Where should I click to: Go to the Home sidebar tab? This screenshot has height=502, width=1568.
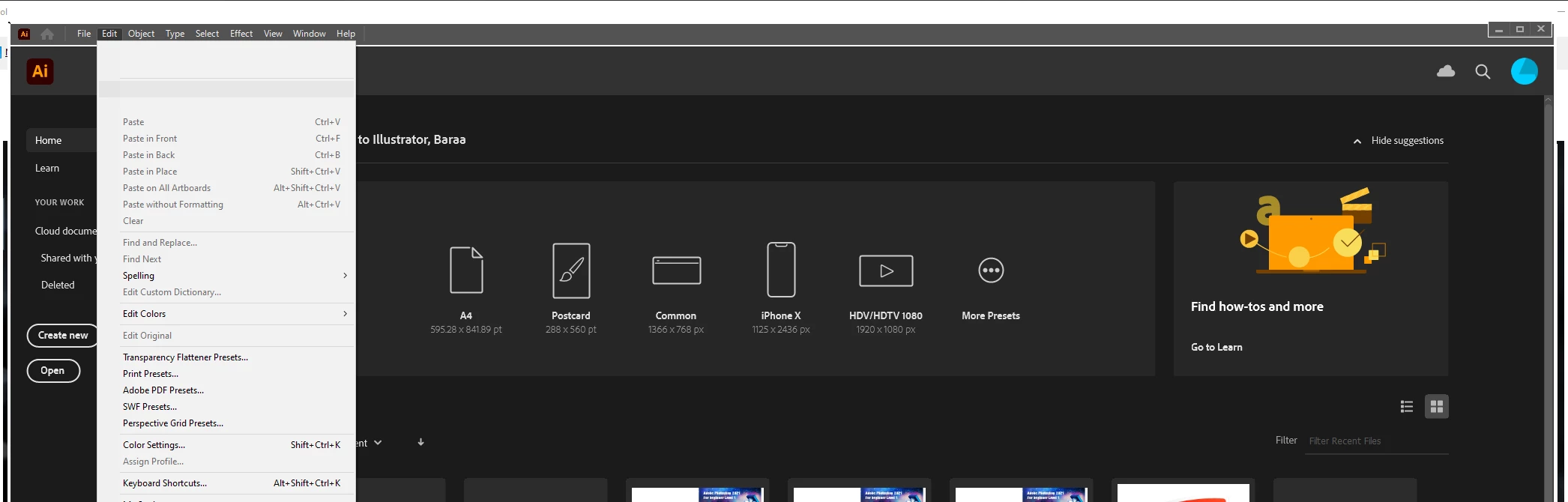click(61, 140)
